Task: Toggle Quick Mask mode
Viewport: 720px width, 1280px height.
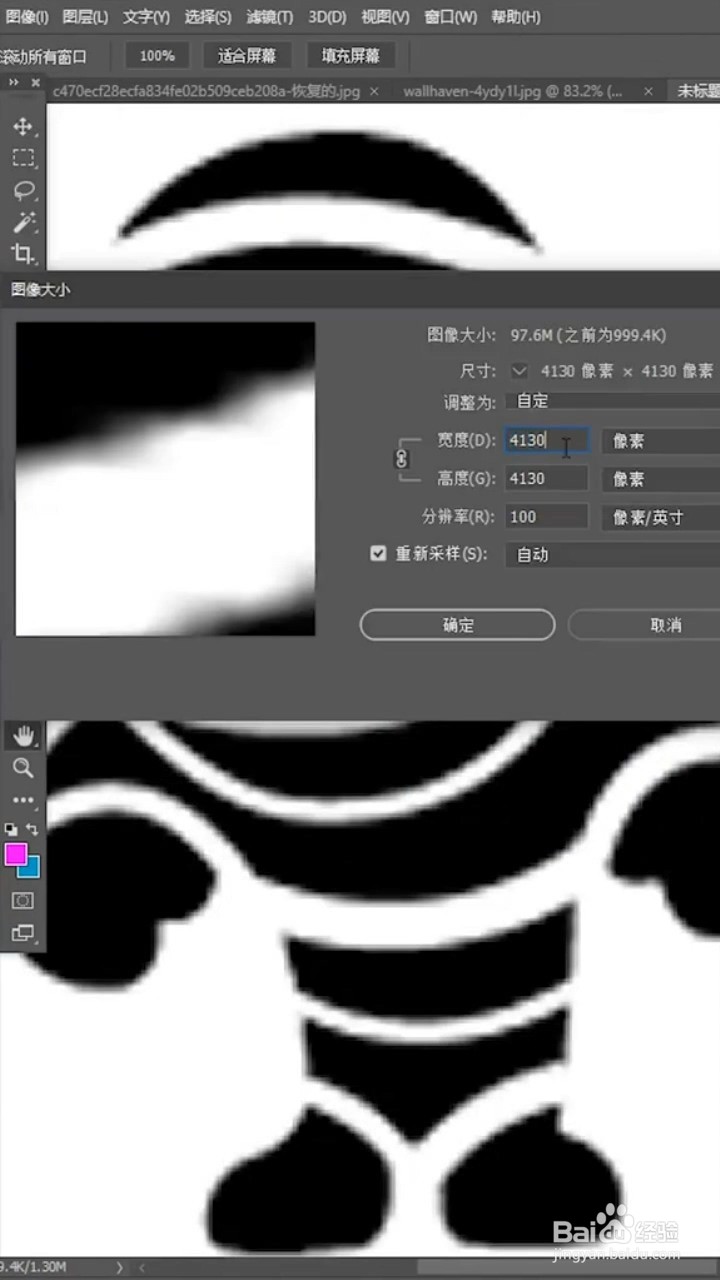Action: [x=23, y=901]
